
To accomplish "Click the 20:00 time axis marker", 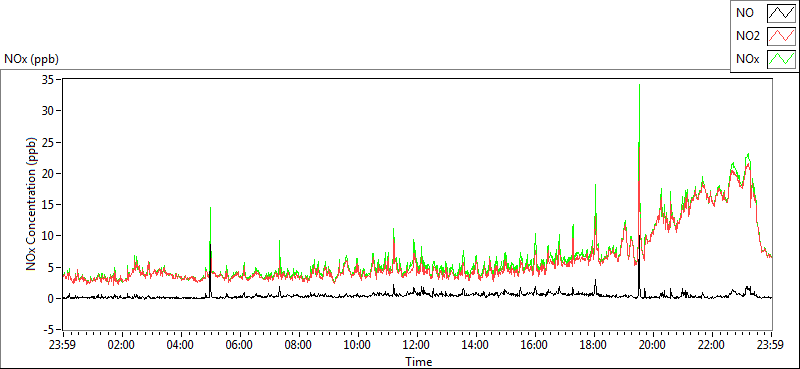I will (654, 345).
